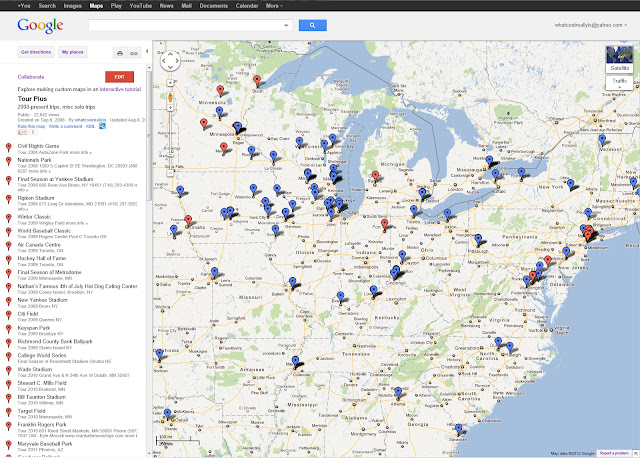Select 'Franklin Rogers Park' entry

coord(42,425)
